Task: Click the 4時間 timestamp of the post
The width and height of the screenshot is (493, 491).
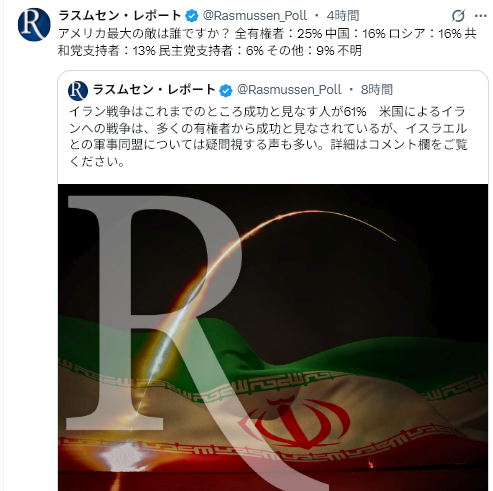Action: click(343, 15)
